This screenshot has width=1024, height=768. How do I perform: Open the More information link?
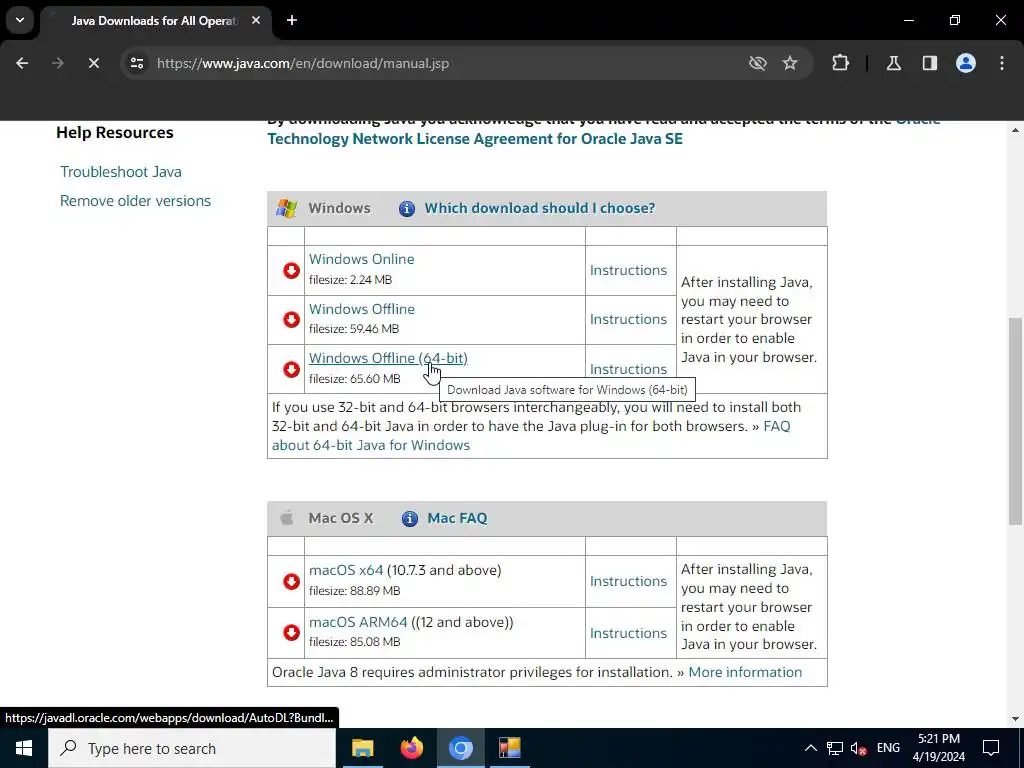(745, 673)
